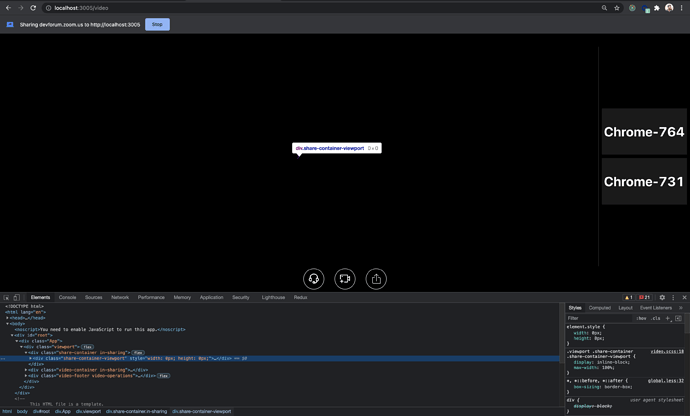This screenshot has width=690, height=416.
Task: Click the zoom magnifier icon in address bar
Action: [x=604, y=8]
